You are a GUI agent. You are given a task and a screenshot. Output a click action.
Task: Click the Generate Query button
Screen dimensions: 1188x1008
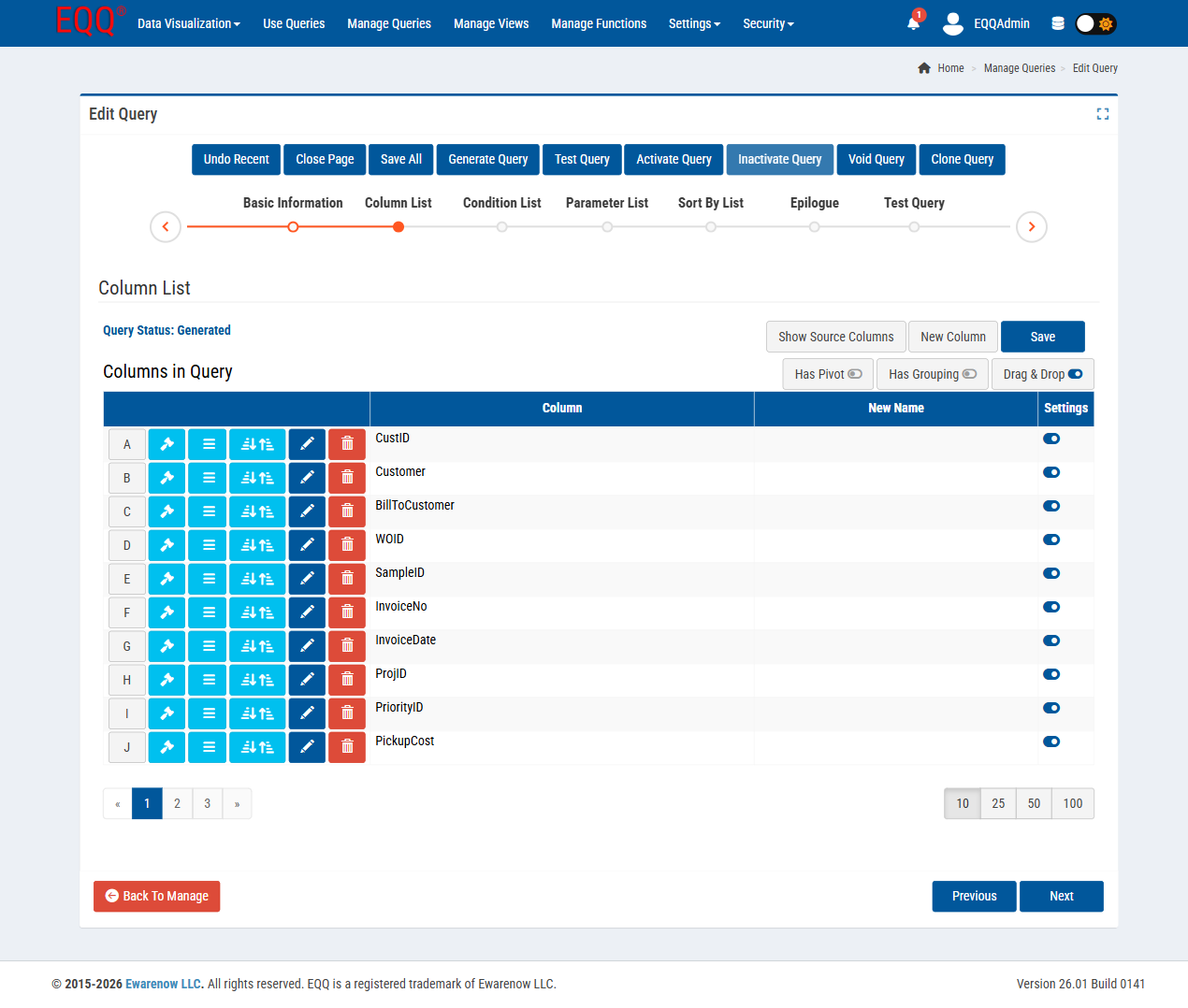(x=487, y=159)
